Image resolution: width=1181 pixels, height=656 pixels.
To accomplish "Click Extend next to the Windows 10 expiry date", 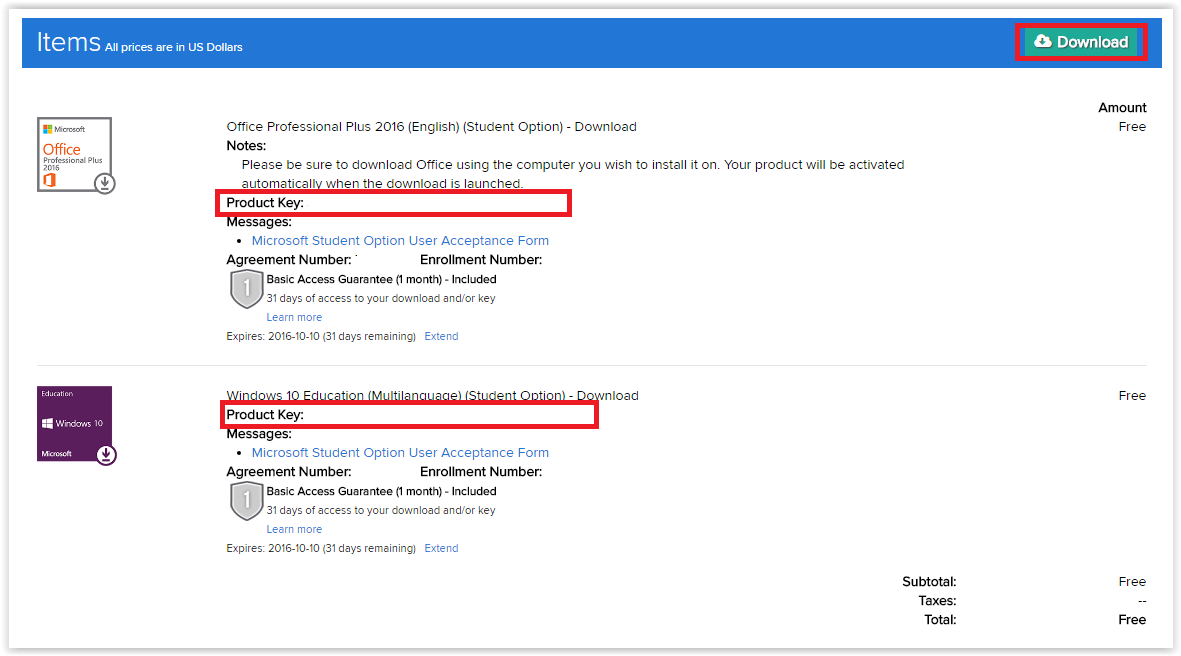I will tap(441, 548).
